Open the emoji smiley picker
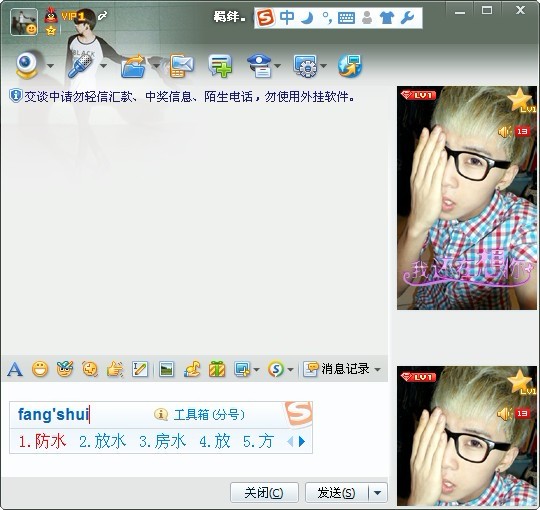This screenshot has height=510, width=540. tap(40, 370)
